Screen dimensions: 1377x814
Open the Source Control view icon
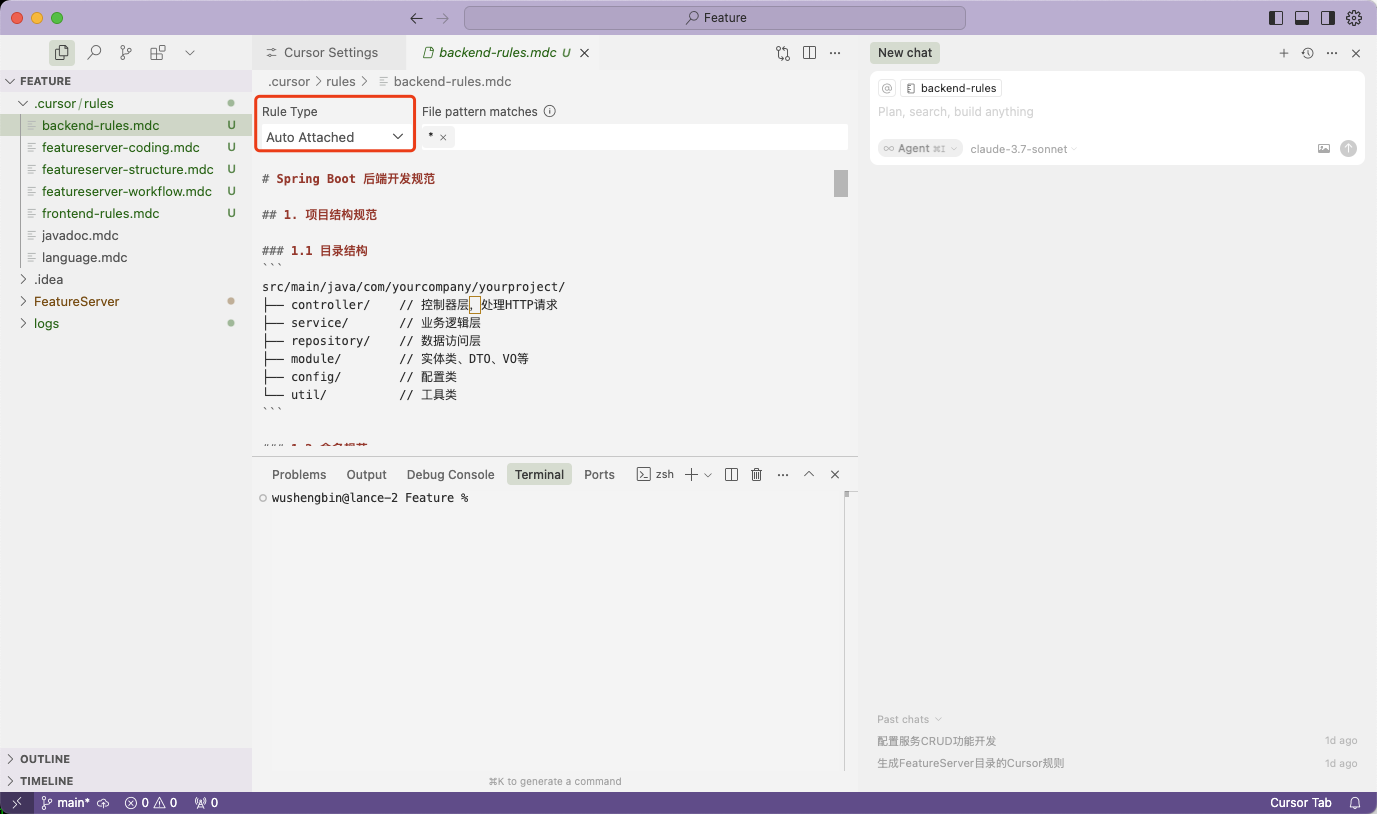coord(125,52)
